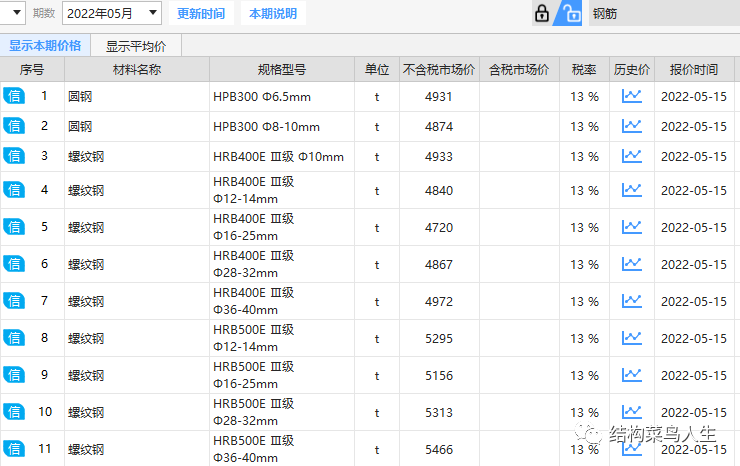Click the 规格型号 column header
Viewport: 740px width, 466px height.
282,70
